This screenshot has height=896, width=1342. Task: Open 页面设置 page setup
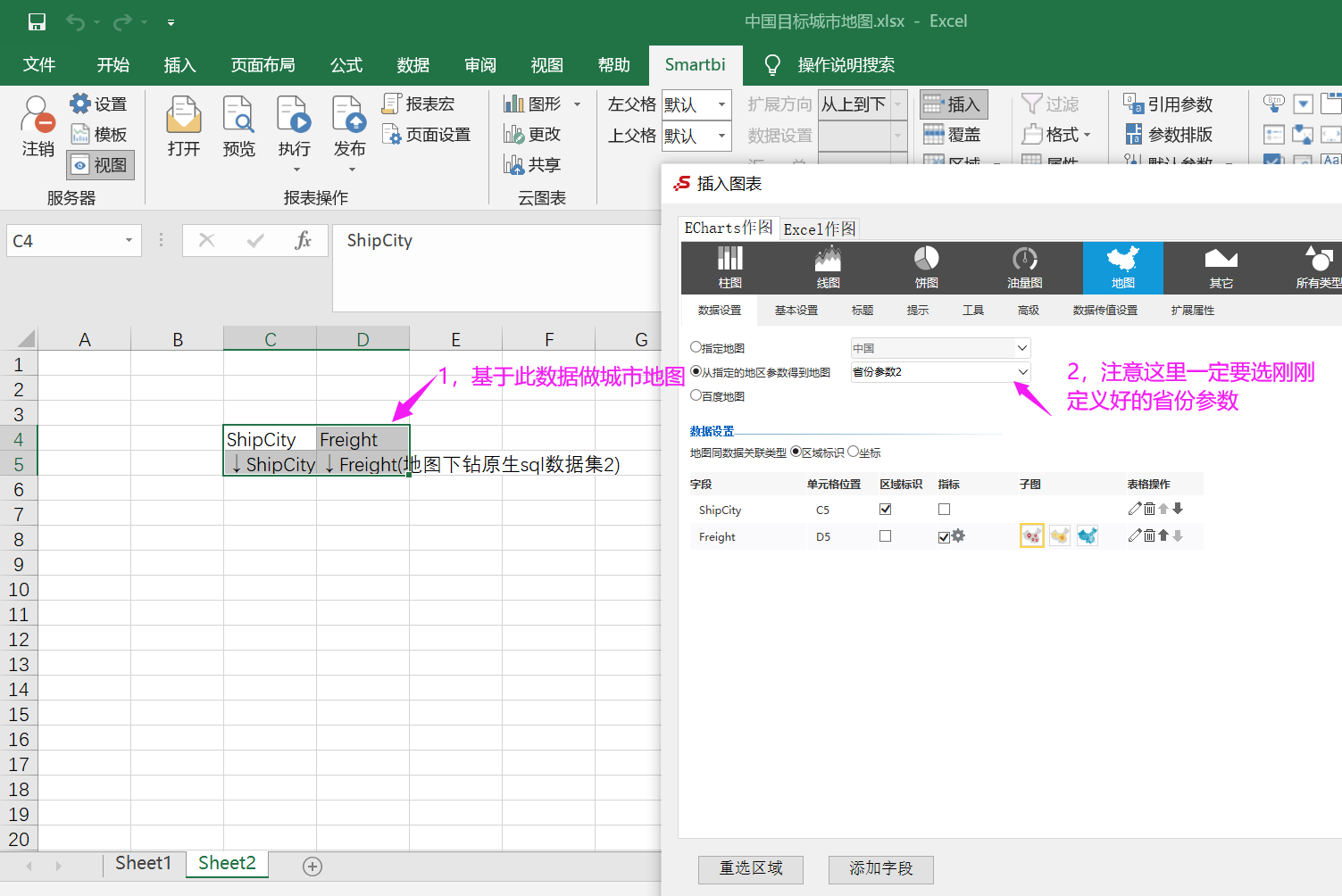[426, 135]
